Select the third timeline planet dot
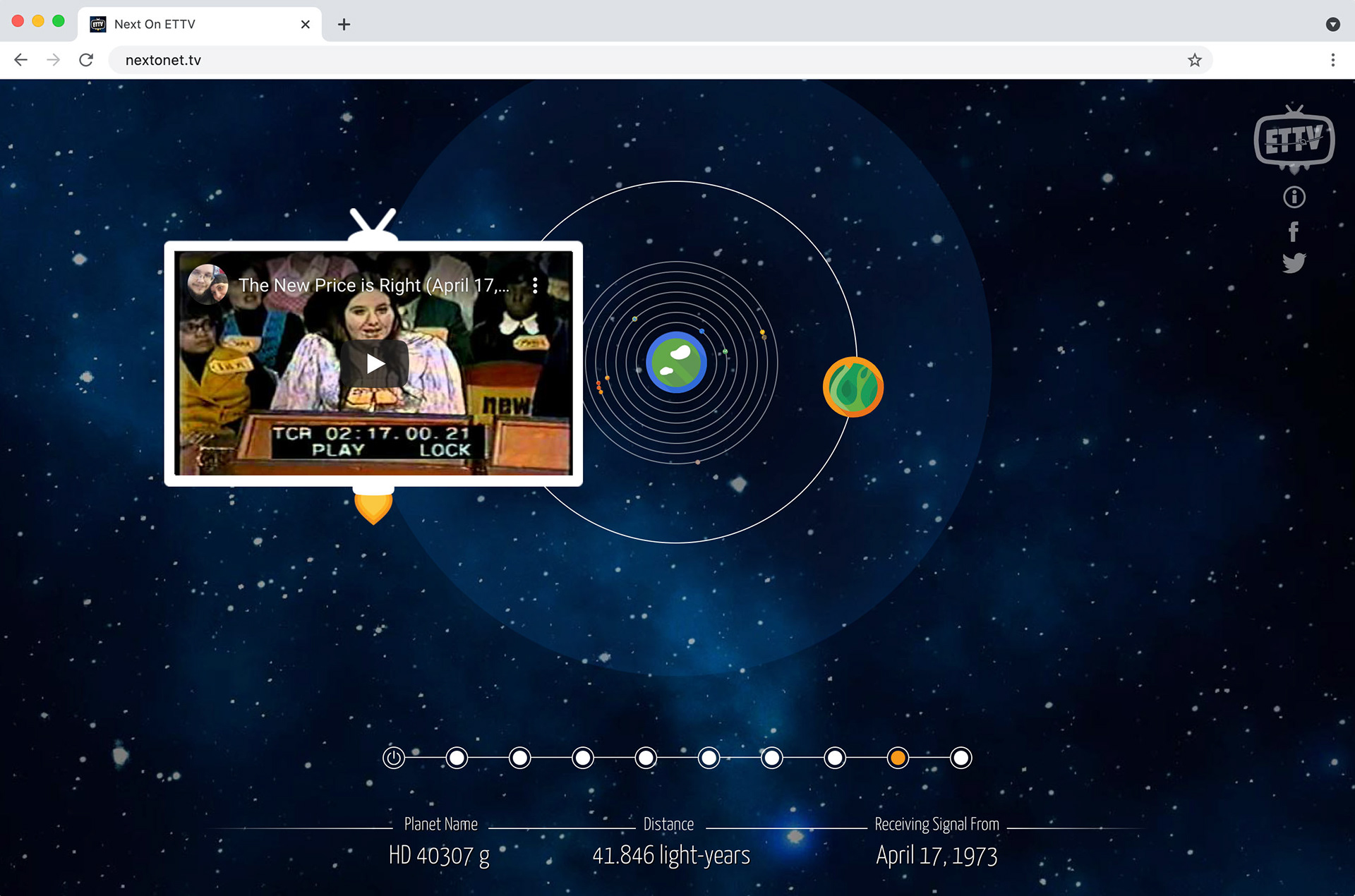Viewport: 1355px width, 896px height. (x=520, y=758)
